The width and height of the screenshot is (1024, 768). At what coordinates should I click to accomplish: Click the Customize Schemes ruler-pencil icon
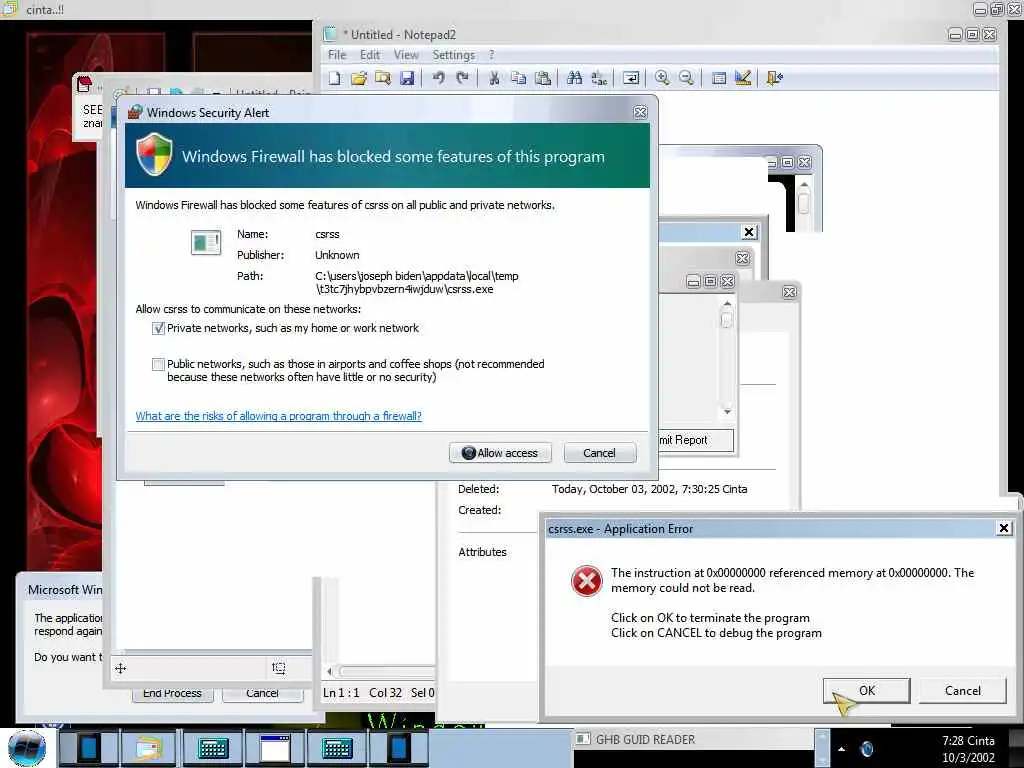pyautogui.click(x=743, y=78)
